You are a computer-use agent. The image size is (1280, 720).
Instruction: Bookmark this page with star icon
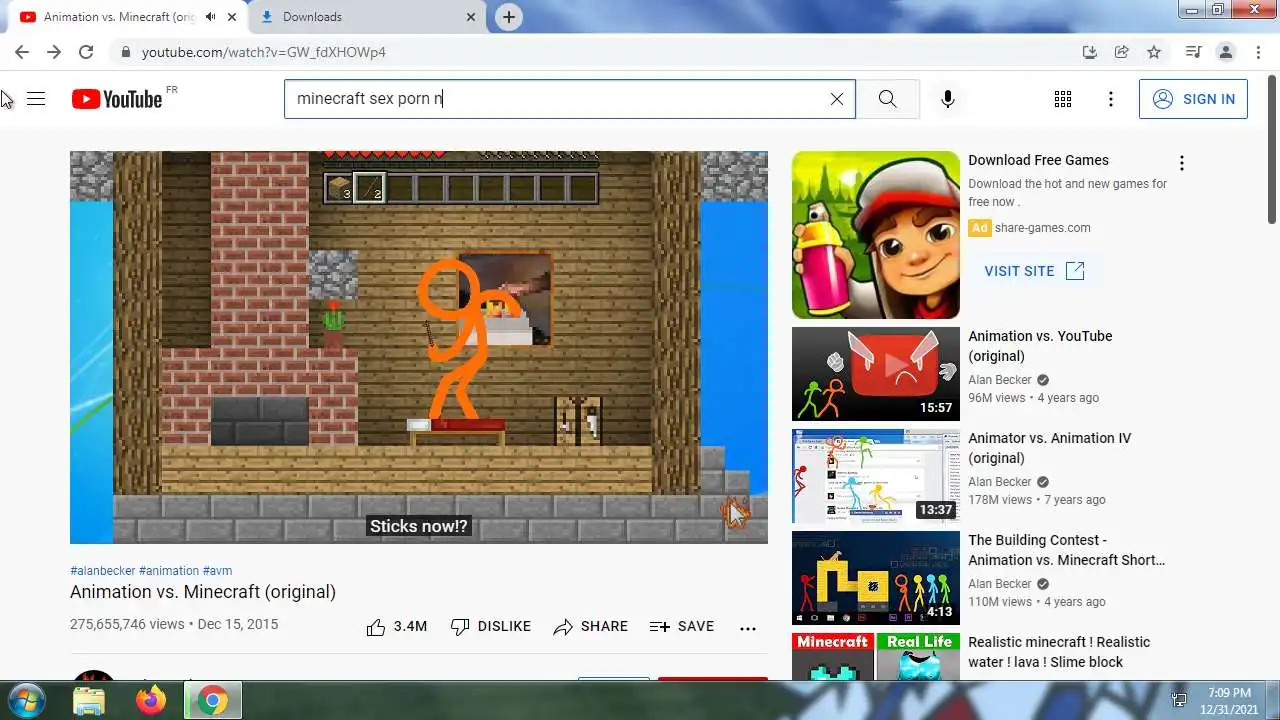point(1154,52)
